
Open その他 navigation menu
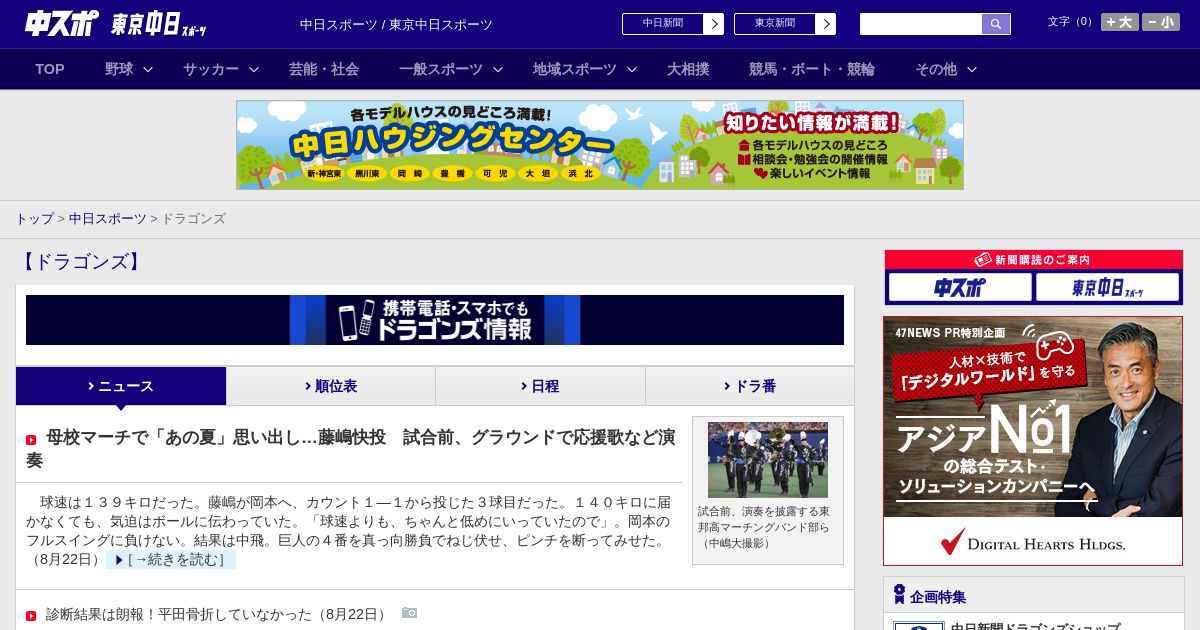click(x=936, y=69)
